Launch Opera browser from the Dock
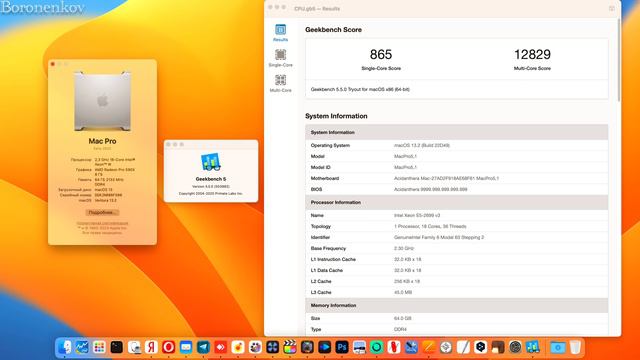Screen dimensions: 640x360 pos(168,347)
